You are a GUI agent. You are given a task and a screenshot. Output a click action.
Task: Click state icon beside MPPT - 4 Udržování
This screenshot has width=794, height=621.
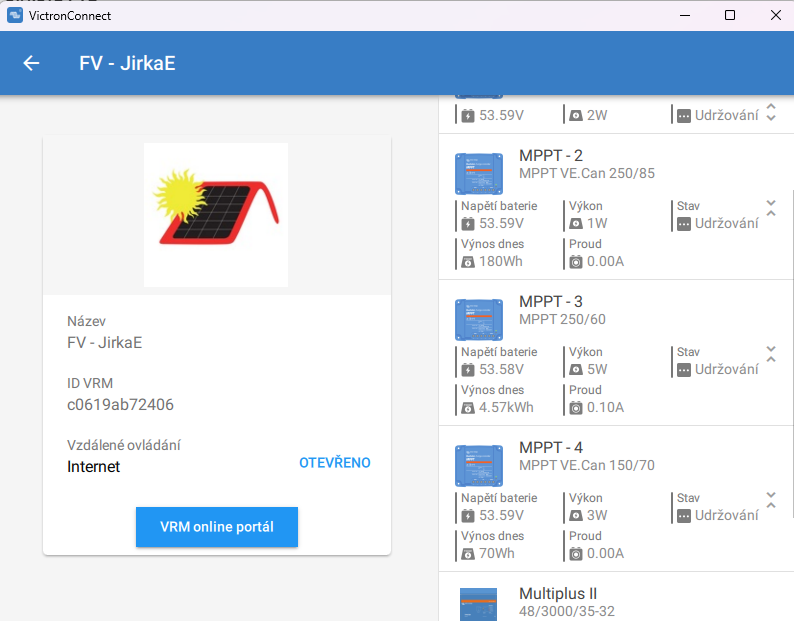click(684, 516)
